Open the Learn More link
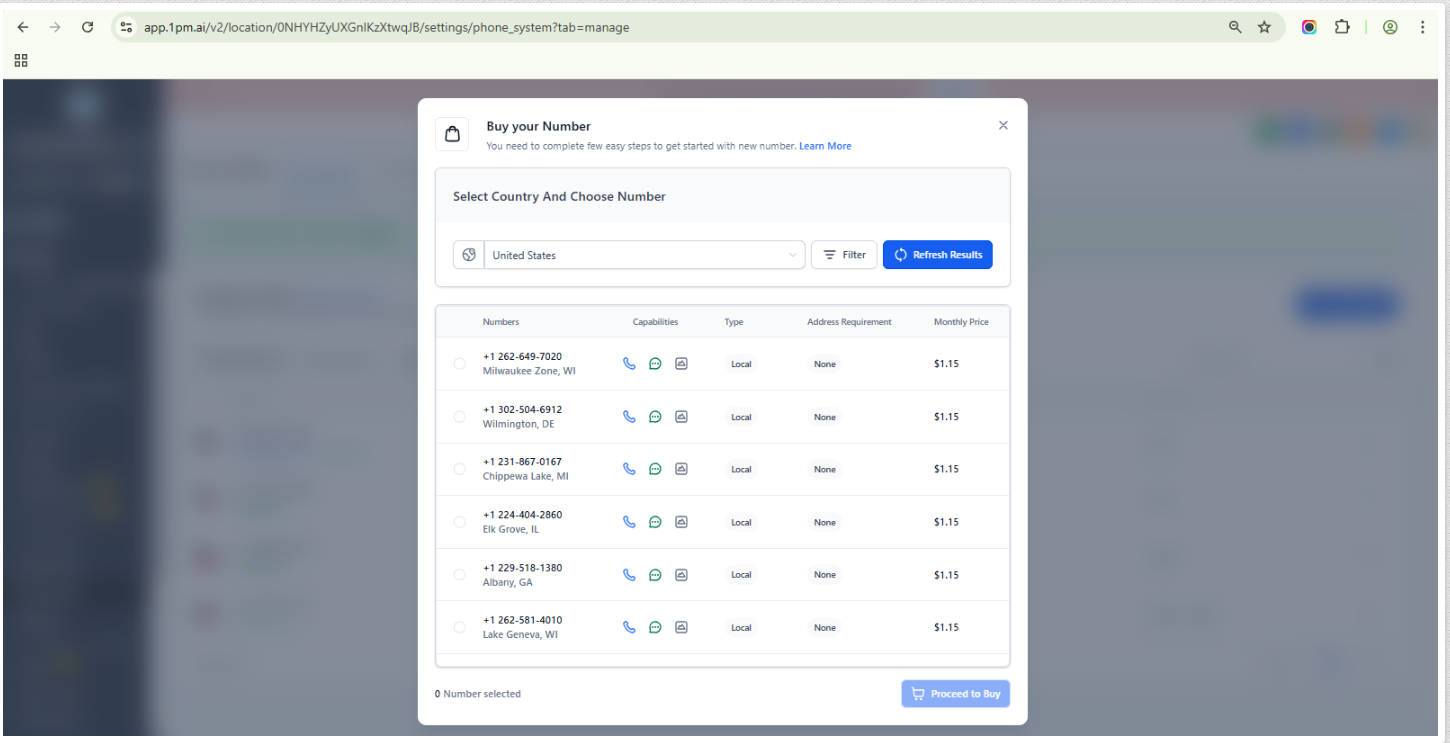This screenshot has height=743, width=1450. pos(825,146)
